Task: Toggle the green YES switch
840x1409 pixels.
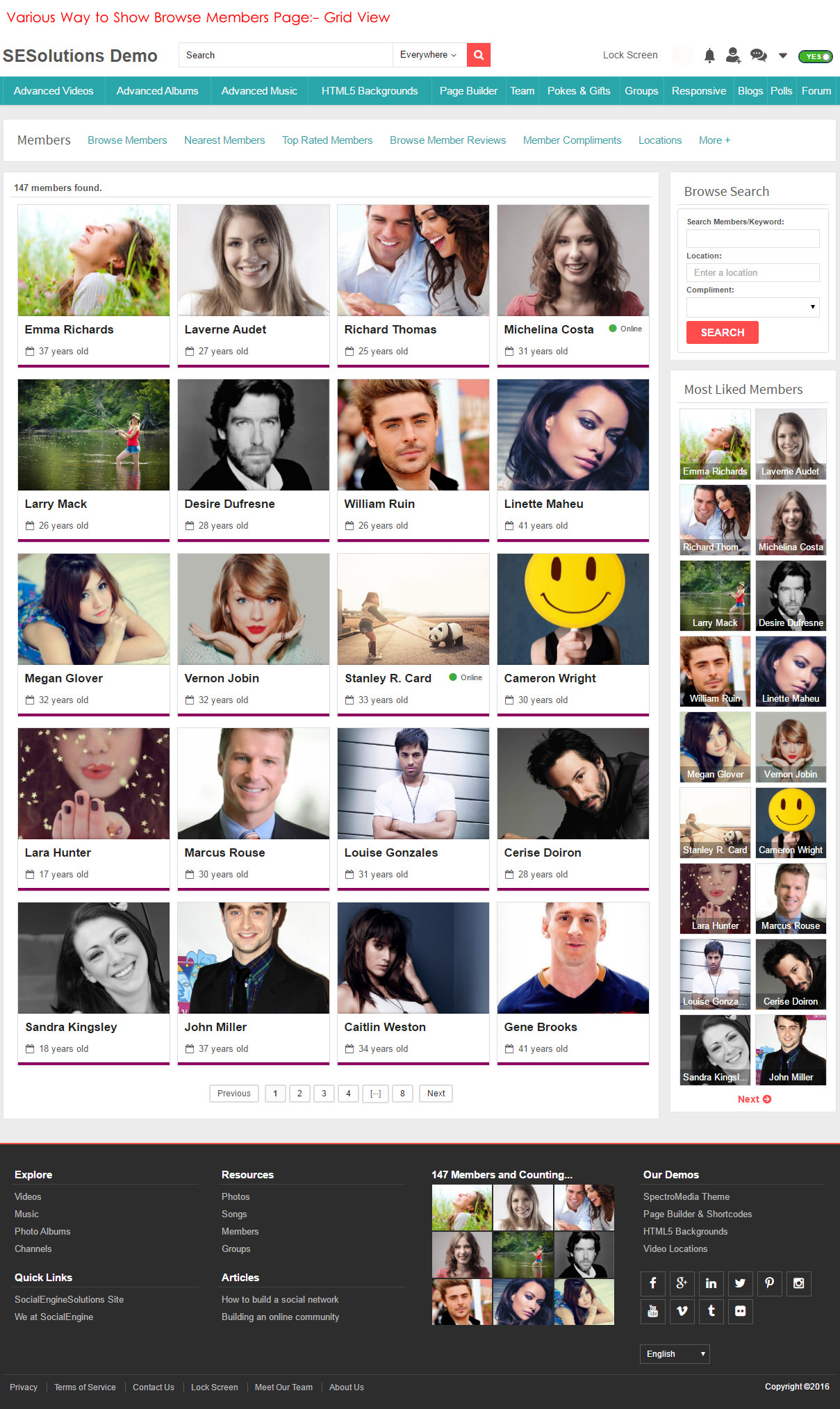Action: click(815, 56)
